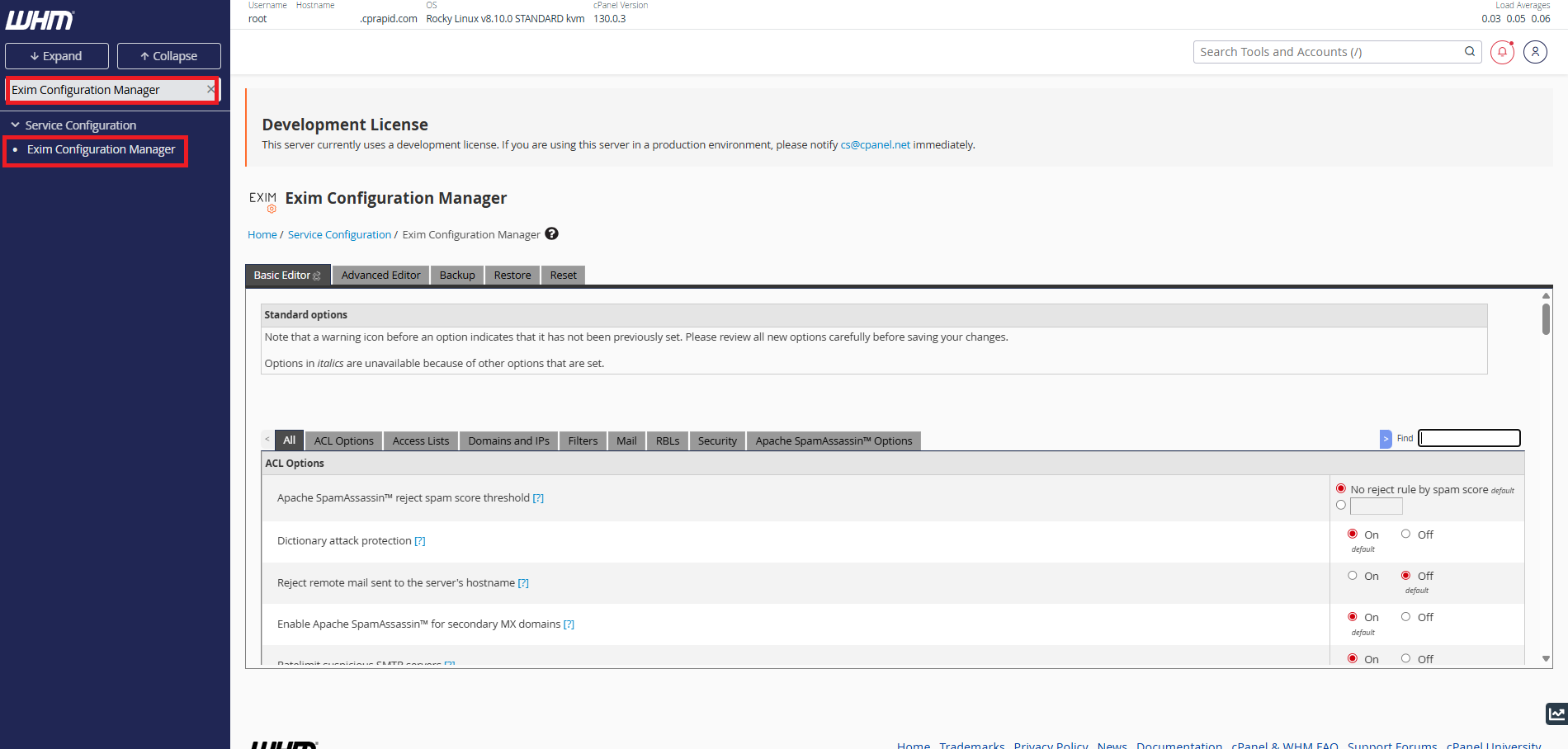Click the scrollbar thumb in the options panel
The height and width of the screenshot is (749, 1568).
[x=1546, y=318]
